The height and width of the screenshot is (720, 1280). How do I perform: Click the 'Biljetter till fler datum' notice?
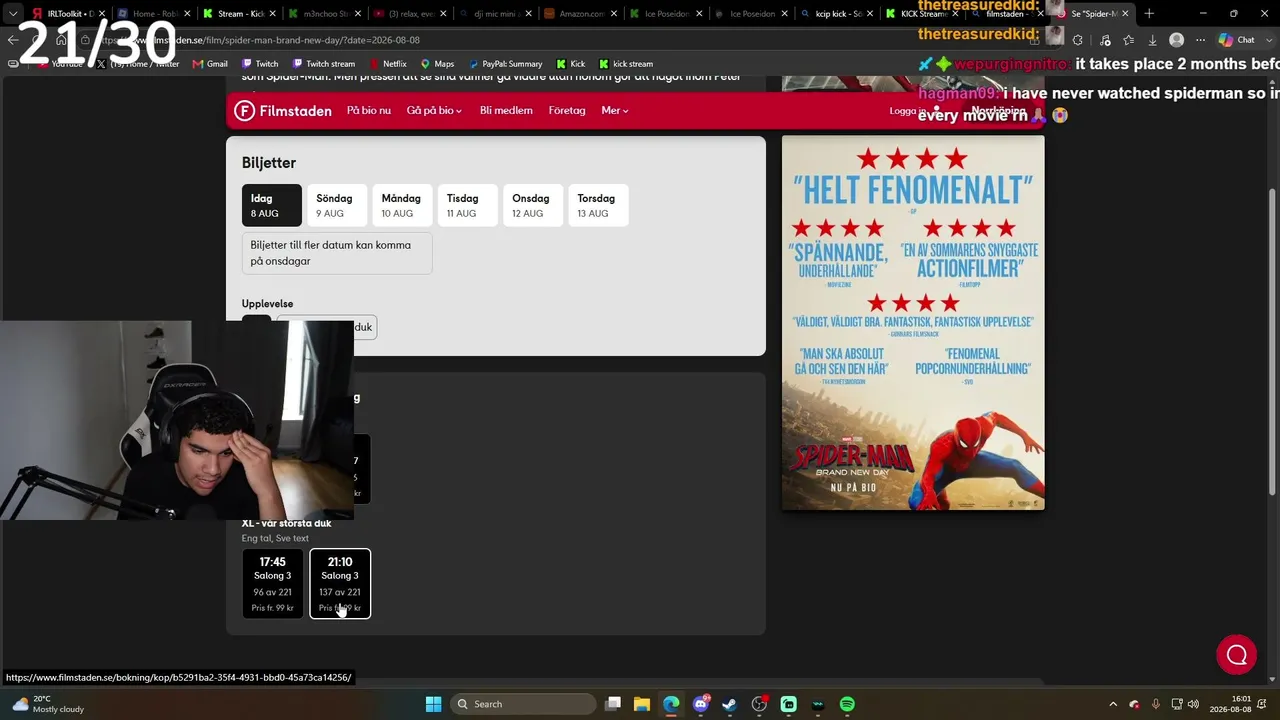[337, 253]
